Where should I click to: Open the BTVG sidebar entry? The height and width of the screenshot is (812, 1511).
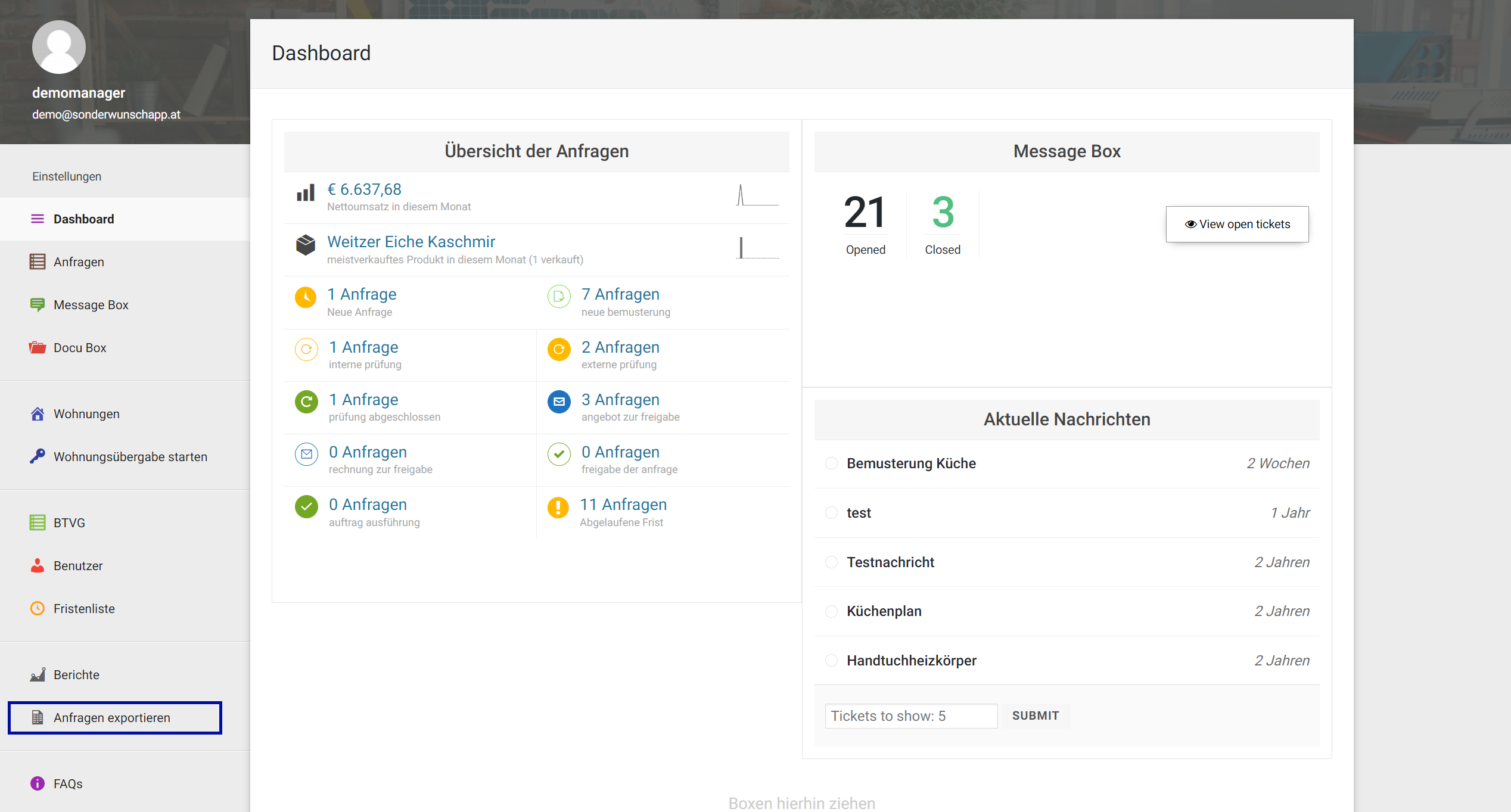click(125, 523)
